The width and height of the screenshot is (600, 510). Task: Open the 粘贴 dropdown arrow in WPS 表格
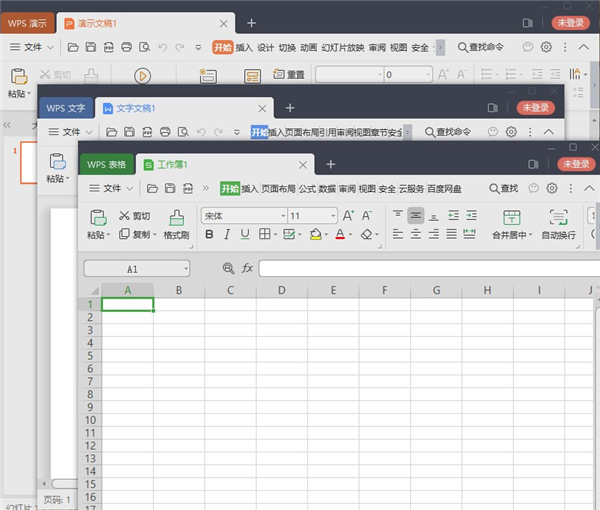coord(109,235)
